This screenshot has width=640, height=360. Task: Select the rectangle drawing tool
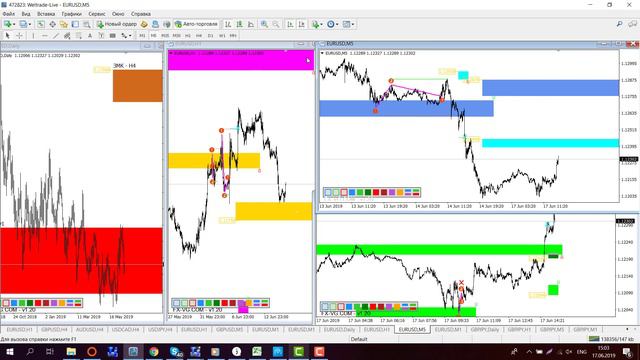(113, 36)
